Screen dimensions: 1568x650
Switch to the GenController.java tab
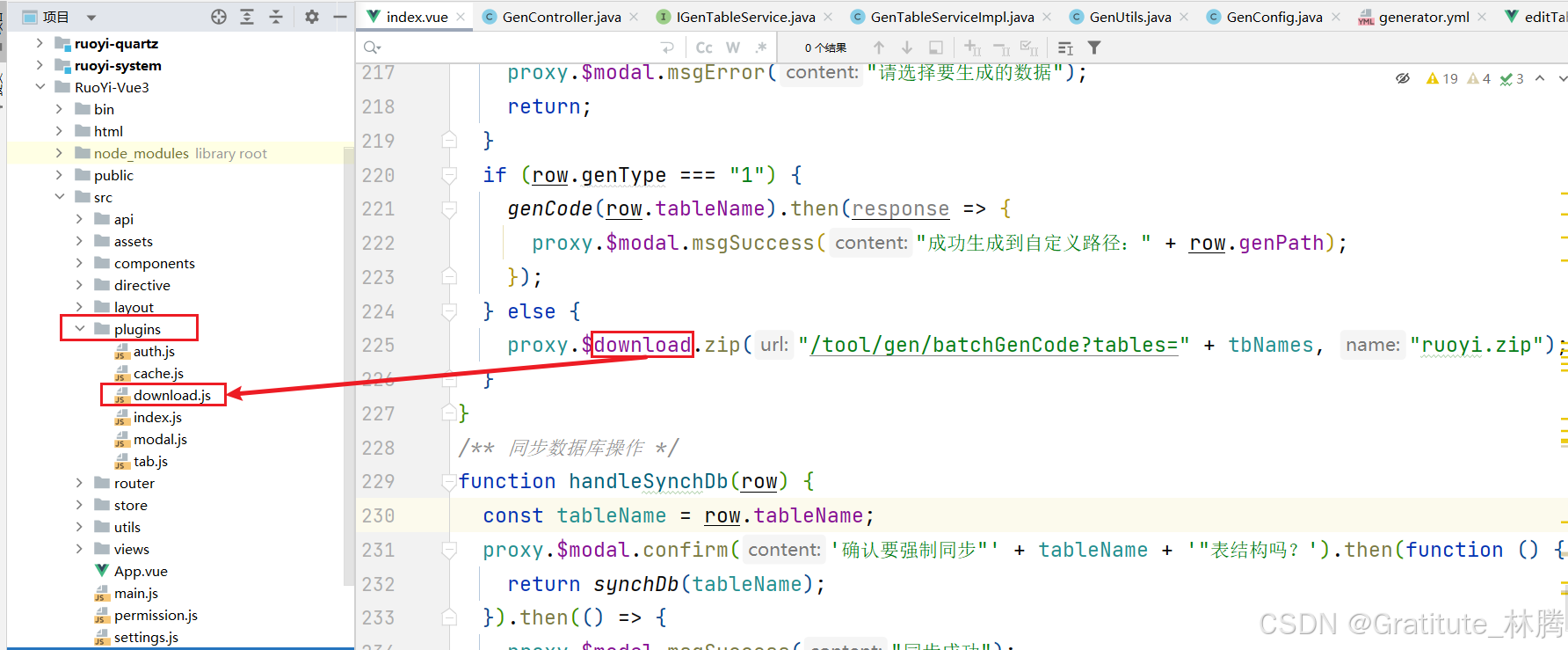click(562, 17)
